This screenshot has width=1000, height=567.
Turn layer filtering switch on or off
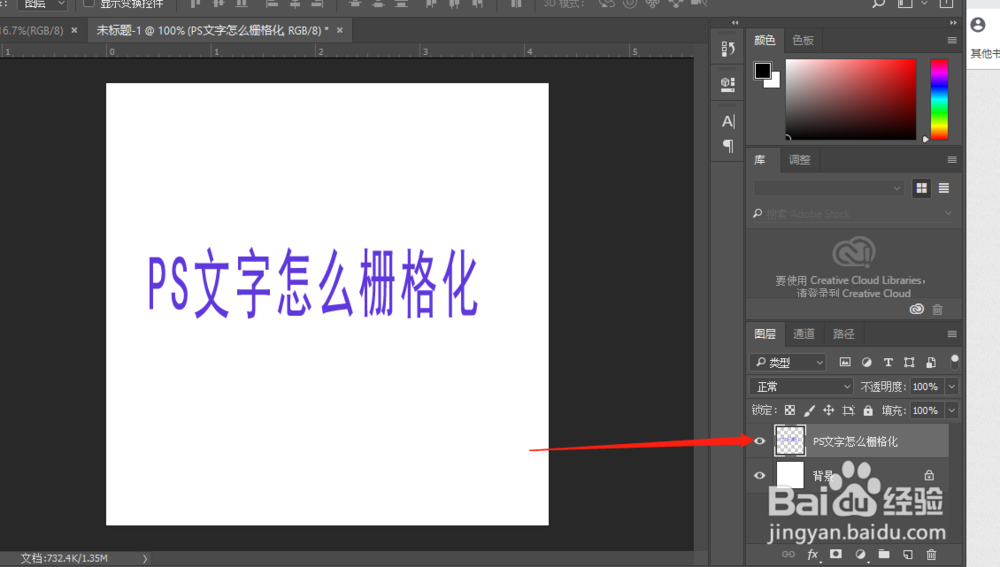955,362
